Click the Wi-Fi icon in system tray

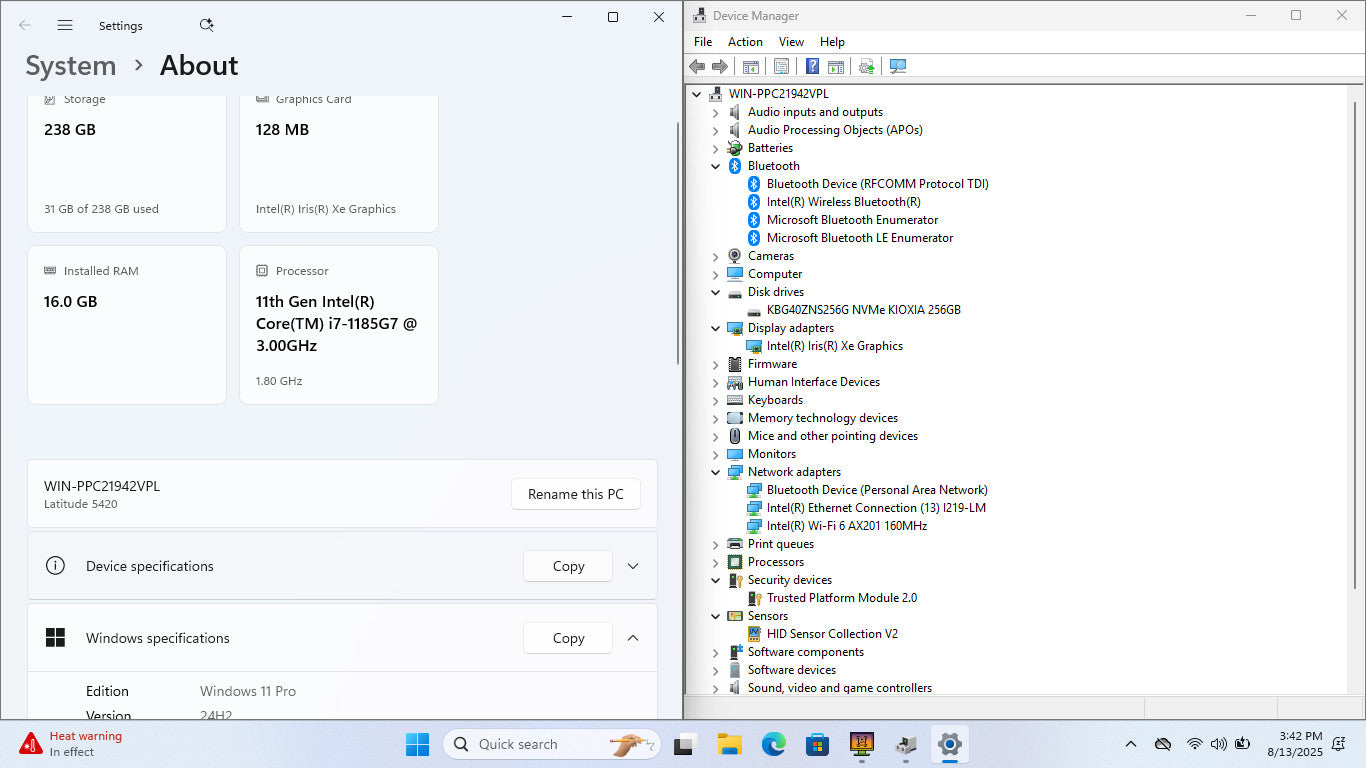click(x=1194, y=744)
